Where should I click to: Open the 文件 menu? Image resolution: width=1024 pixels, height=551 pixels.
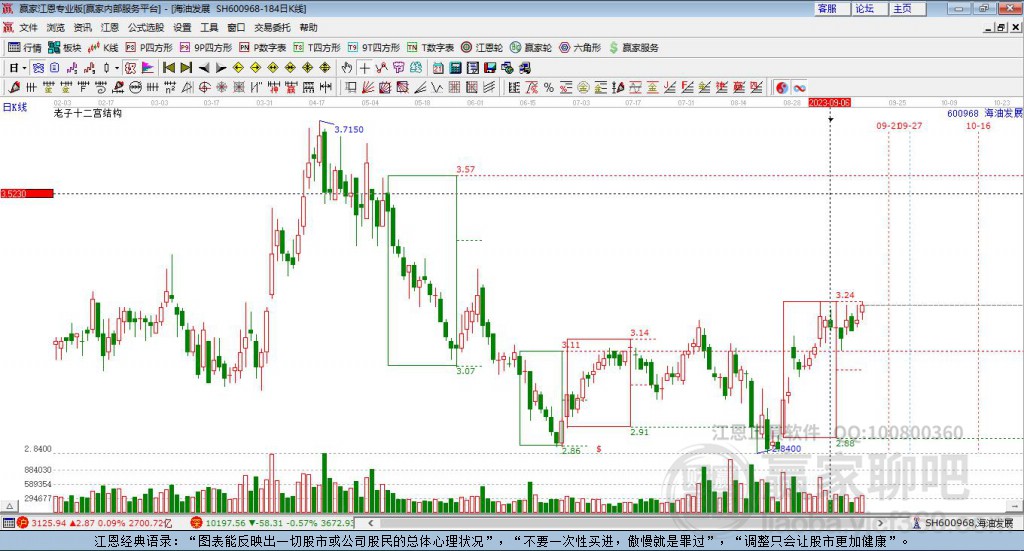coord(28,27)
